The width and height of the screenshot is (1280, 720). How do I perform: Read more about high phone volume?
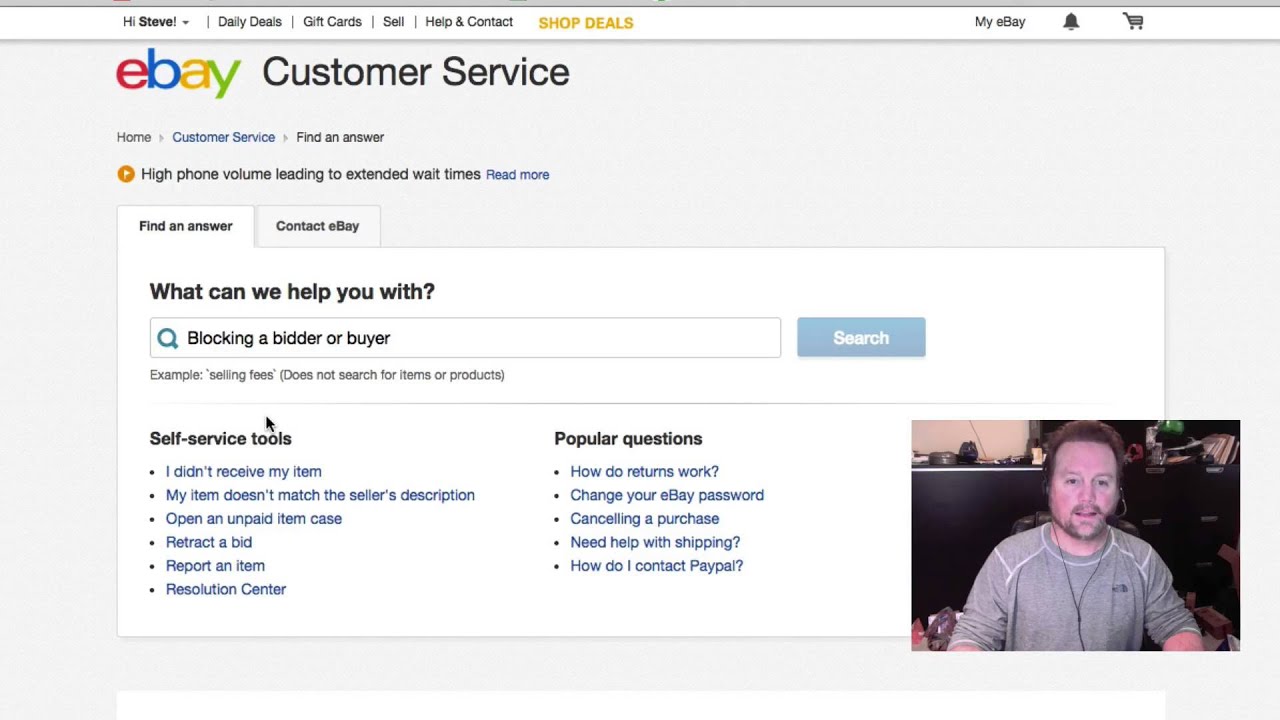[x=517, y=175]
